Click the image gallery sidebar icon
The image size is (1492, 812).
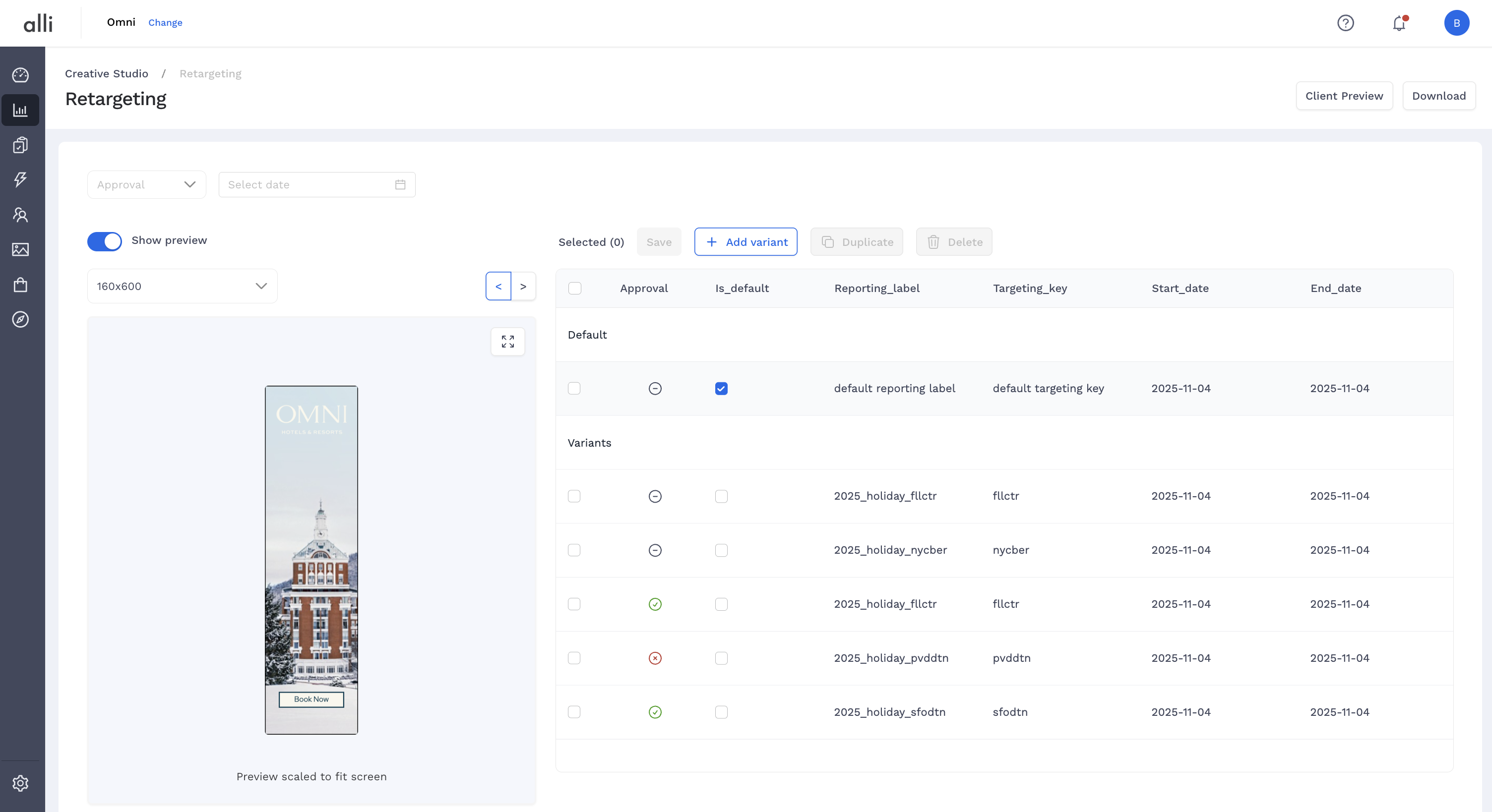click(x=20, y=249)
